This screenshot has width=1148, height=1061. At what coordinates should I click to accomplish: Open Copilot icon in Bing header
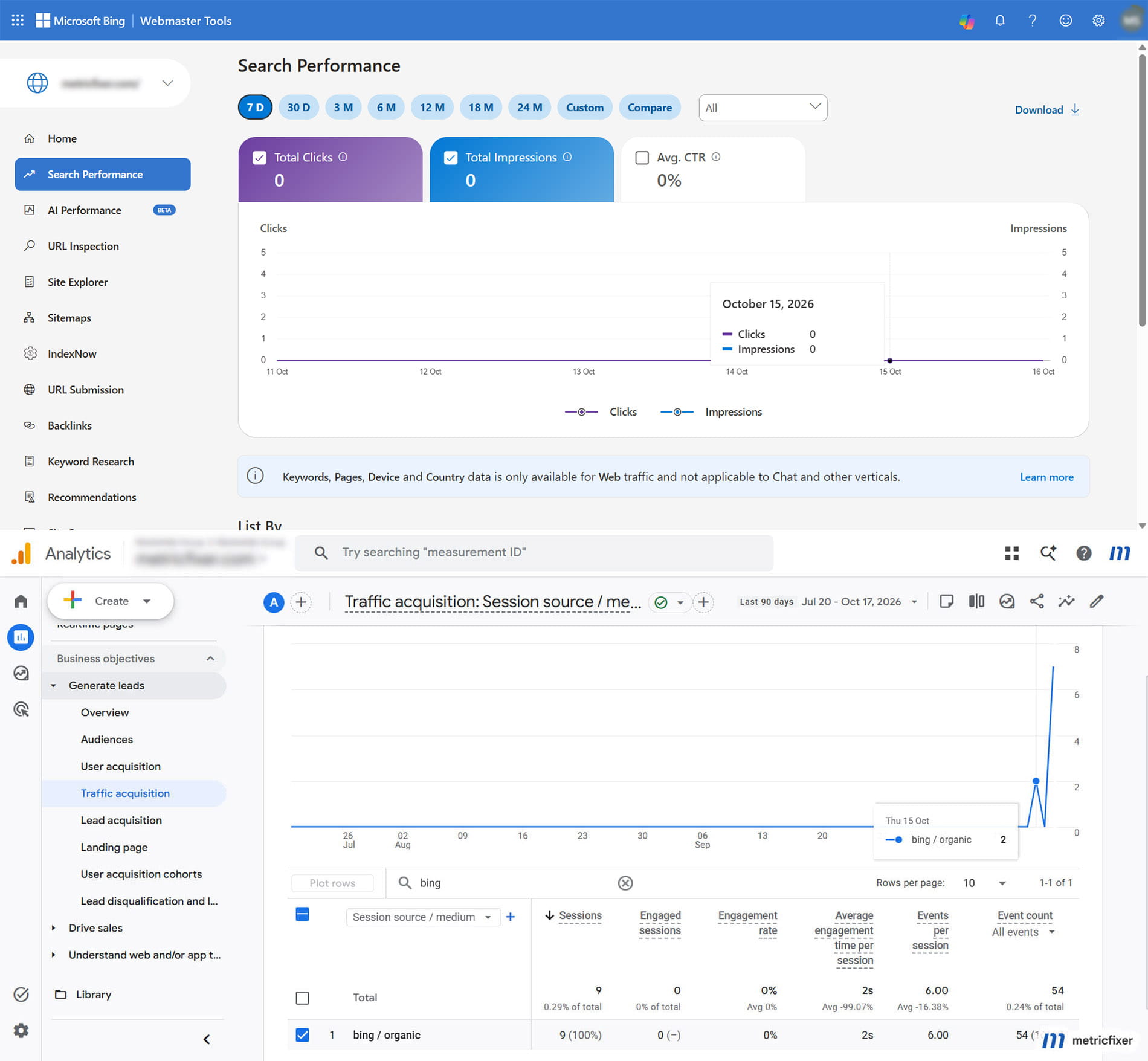[x=967, y=21]
